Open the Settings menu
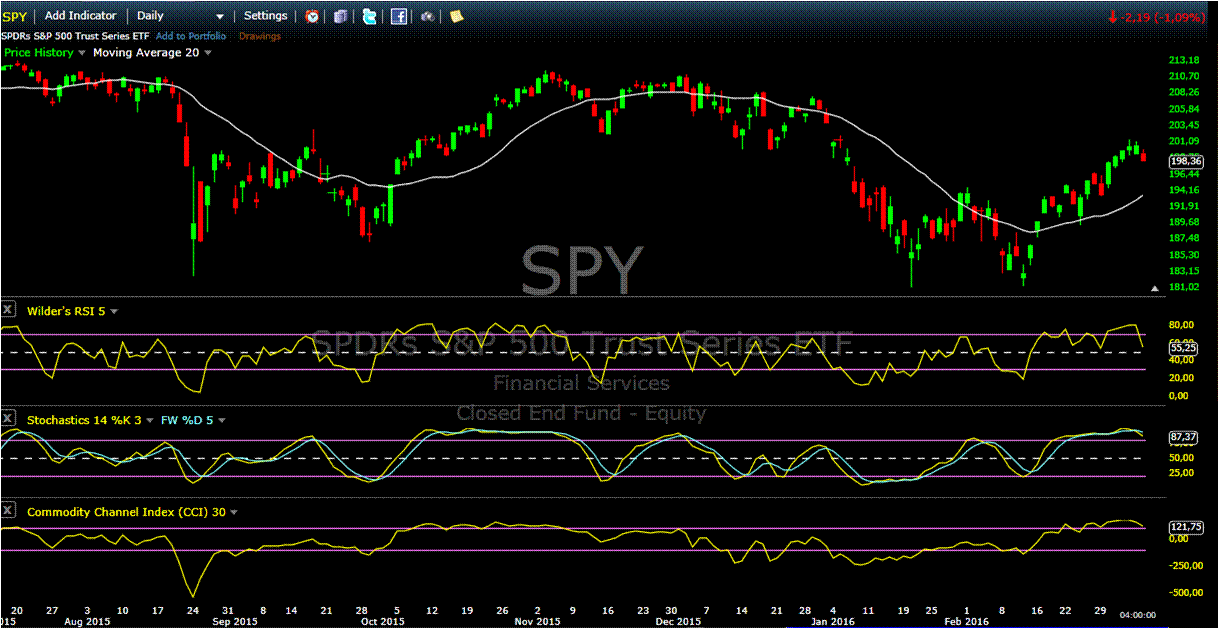The width and height of the screenshot is (1219, 629). 266,16
